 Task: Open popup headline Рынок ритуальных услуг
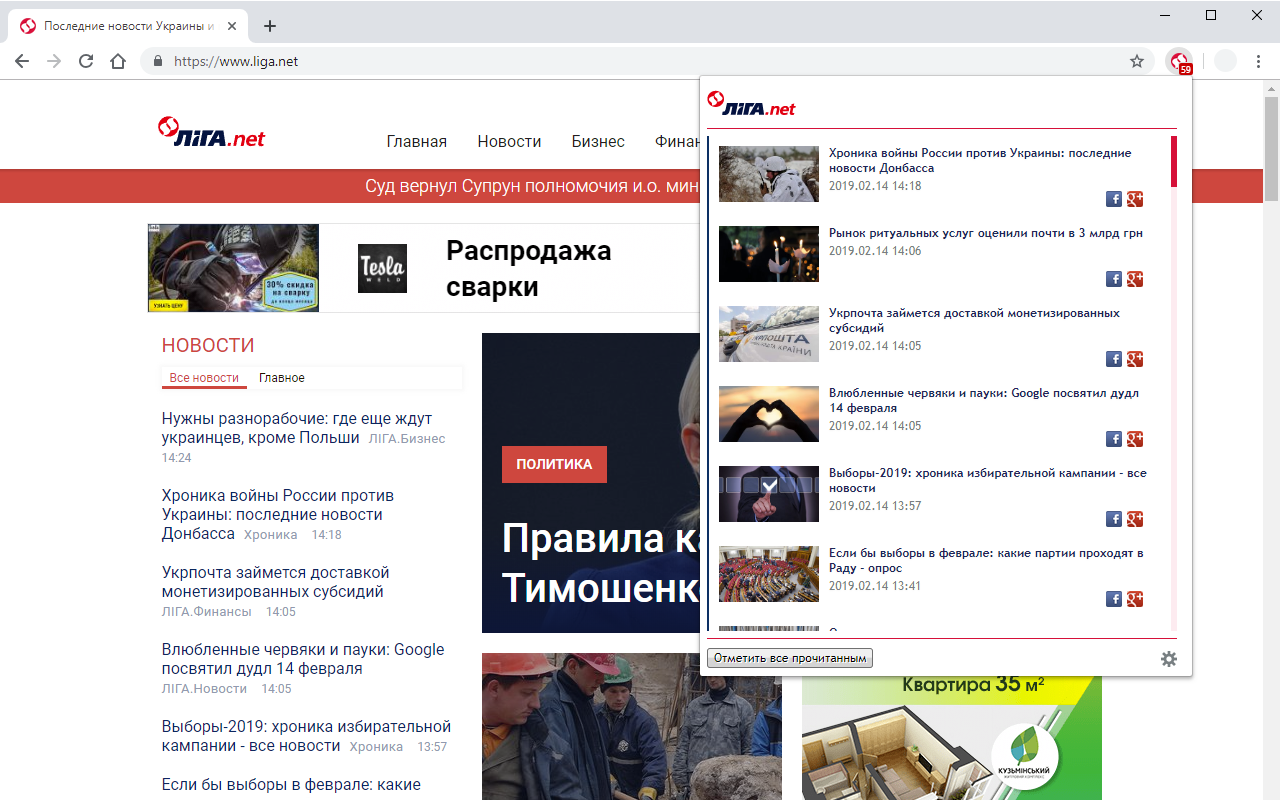(x=986, y=233)
